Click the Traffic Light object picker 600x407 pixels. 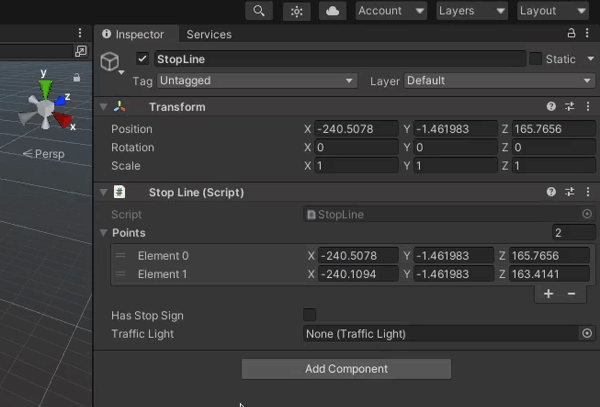click(x=586, y=333)
